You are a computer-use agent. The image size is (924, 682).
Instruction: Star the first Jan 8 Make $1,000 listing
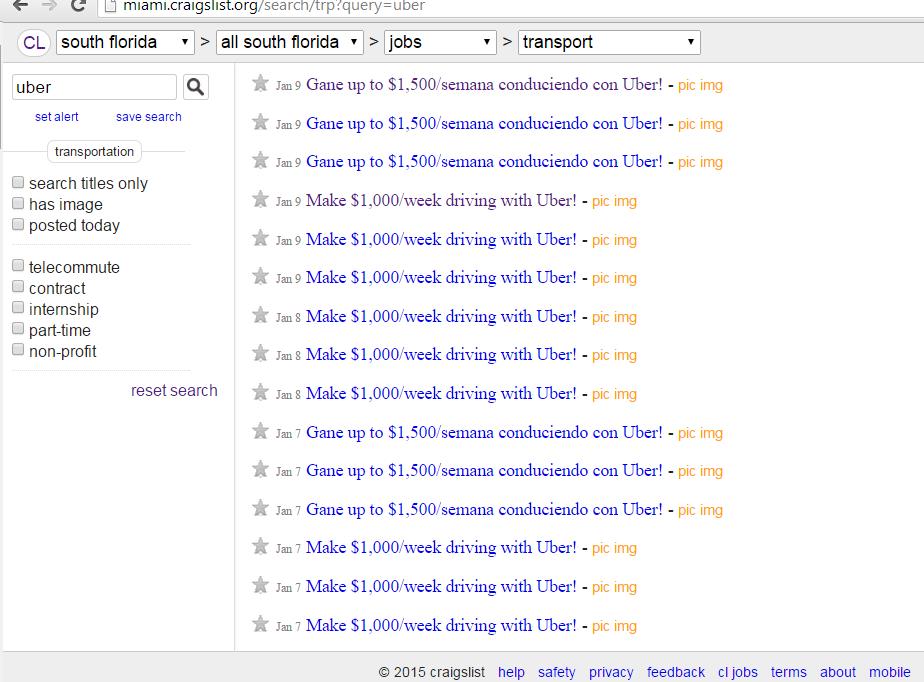pos(260,315)
